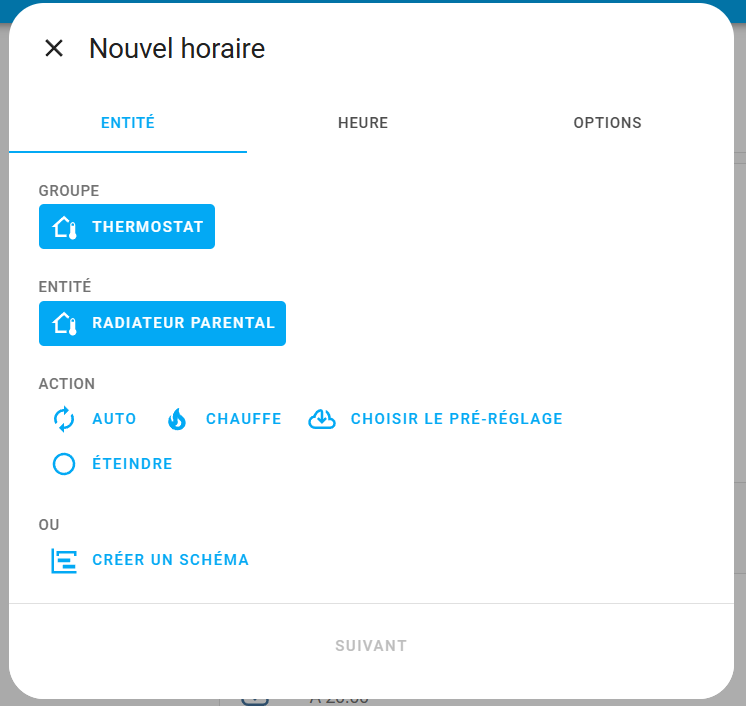
Task: Click the Auto circular arrows icon
Action: [x=64, y=419]
